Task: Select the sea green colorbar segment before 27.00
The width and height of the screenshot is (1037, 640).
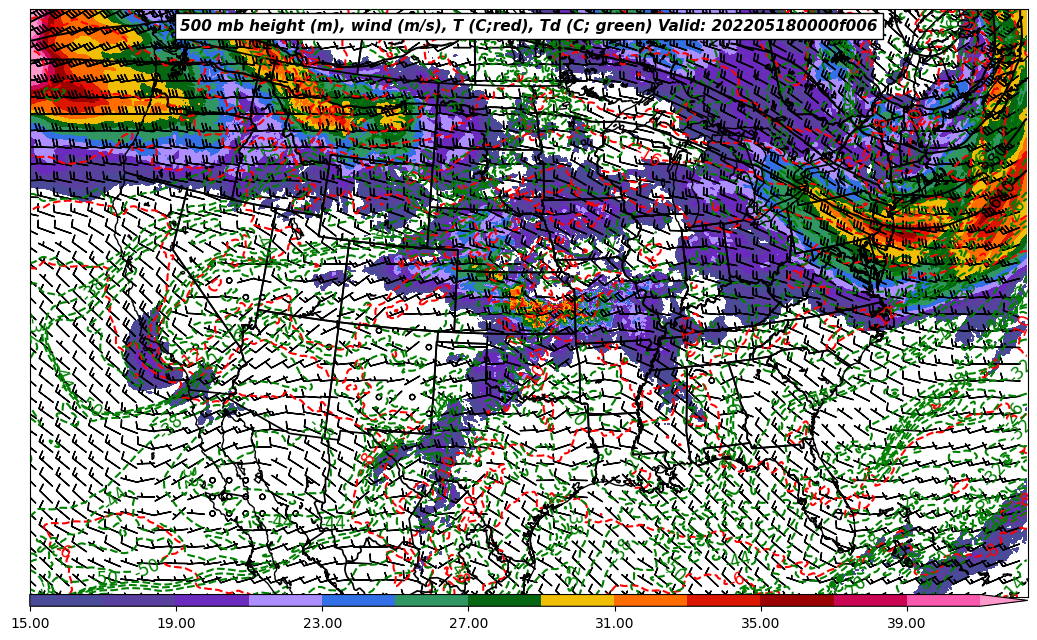Action: tap(431, 601)
